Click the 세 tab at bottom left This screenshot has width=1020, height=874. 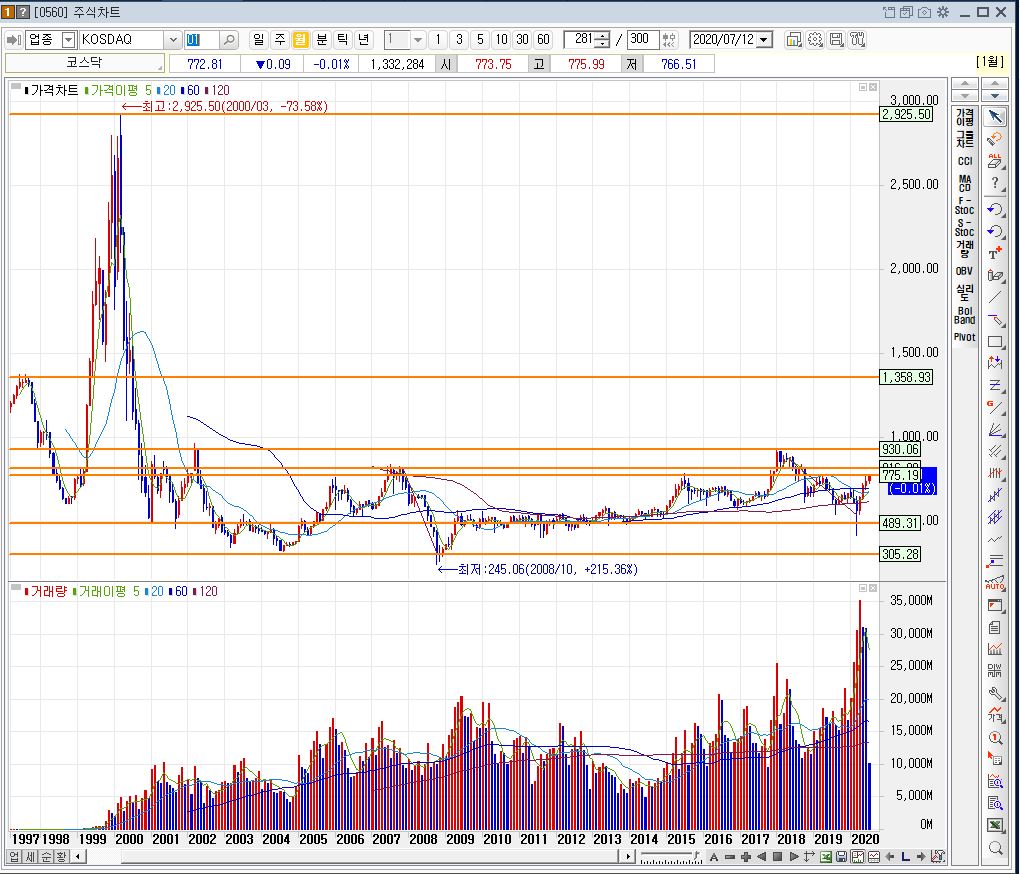pos(30,856)
